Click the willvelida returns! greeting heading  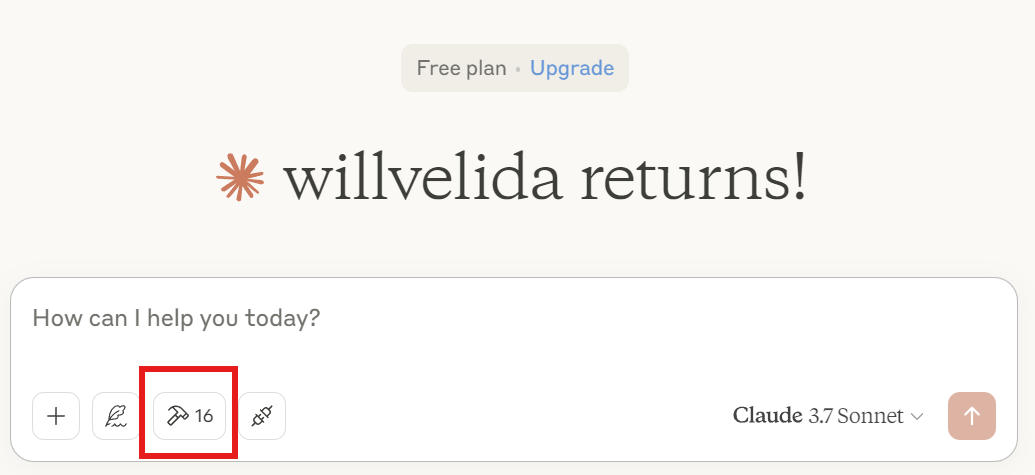pos(545,178)
